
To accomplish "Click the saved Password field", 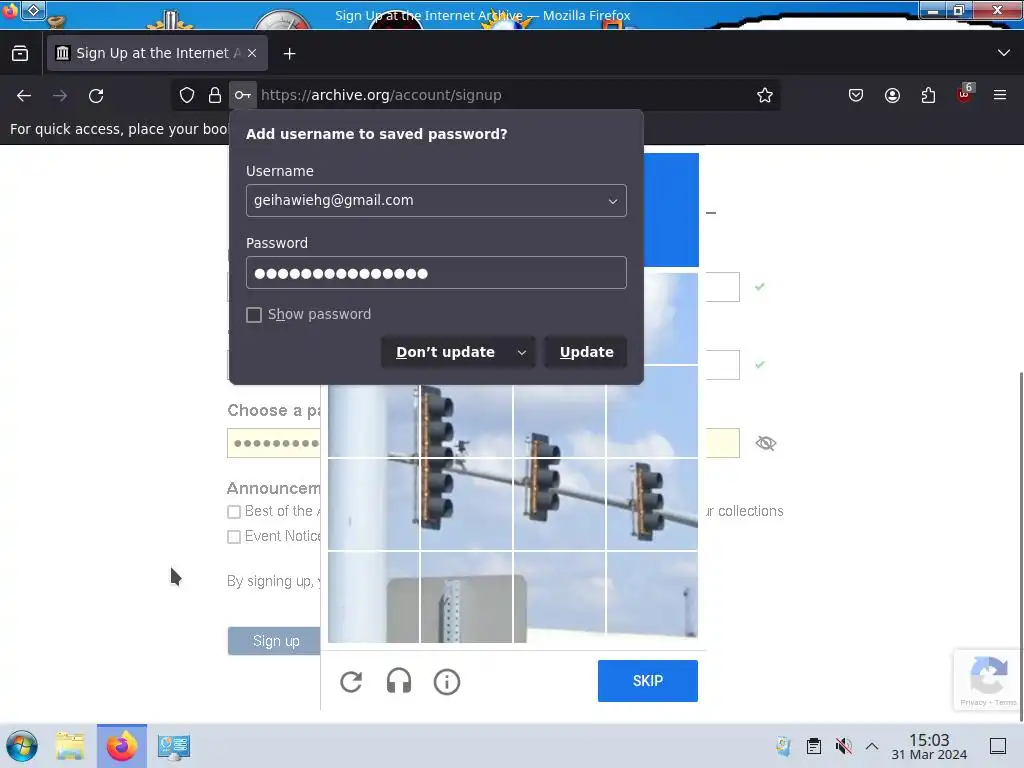I will 436,273.
